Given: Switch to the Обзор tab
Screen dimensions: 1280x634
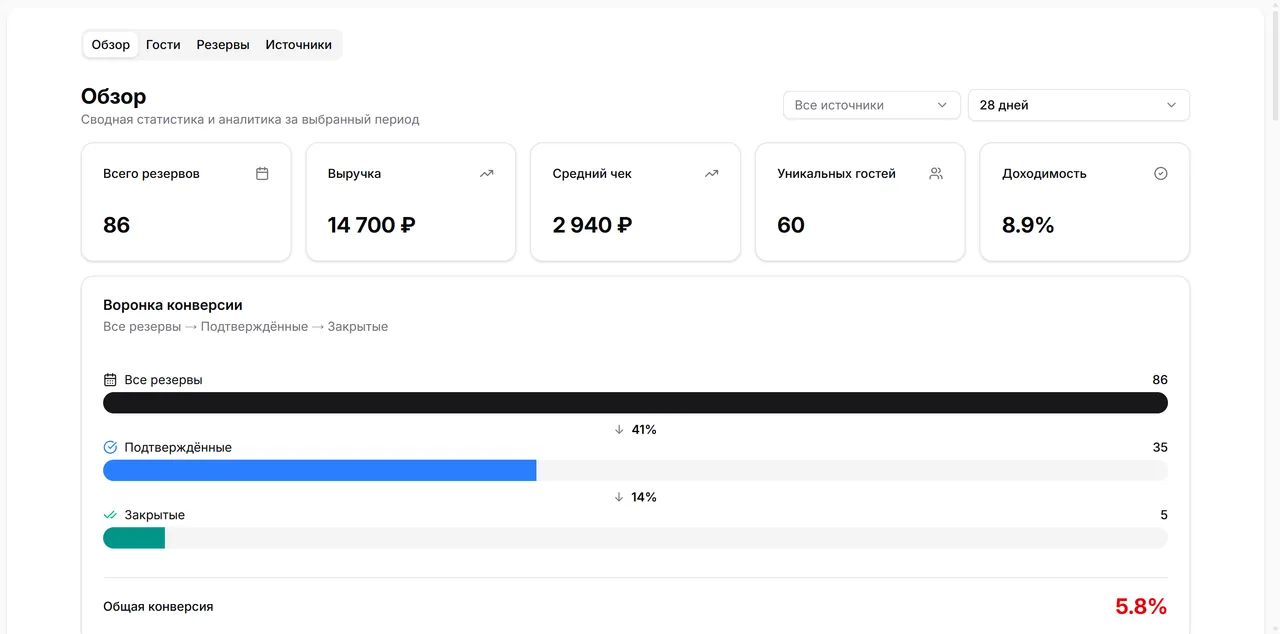Looking at the screenshot, I should [111, 45].
